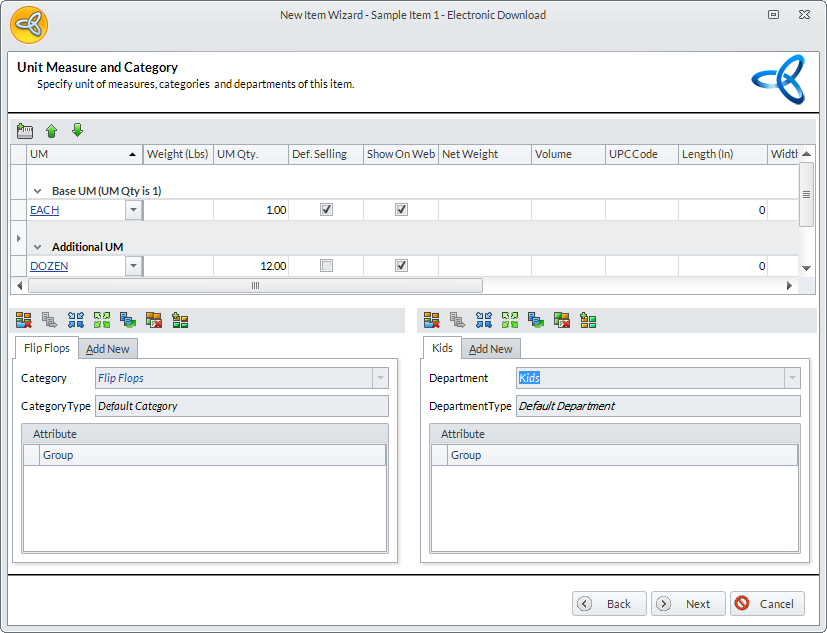Click the red X delete icon in department toolbar

(x=431, y=320)
